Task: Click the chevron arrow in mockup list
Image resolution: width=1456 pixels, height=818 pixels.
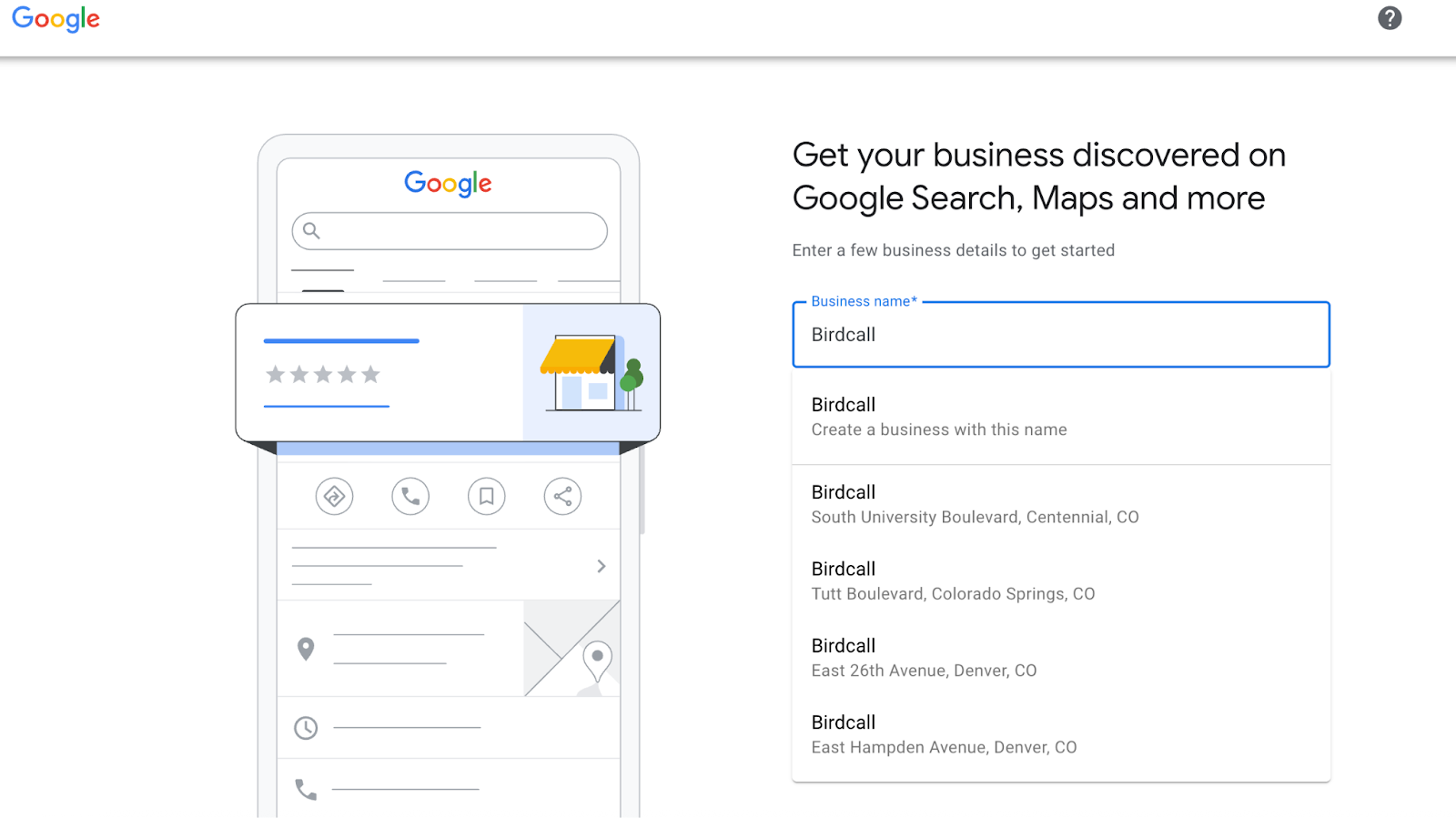Action: point(601,566)
